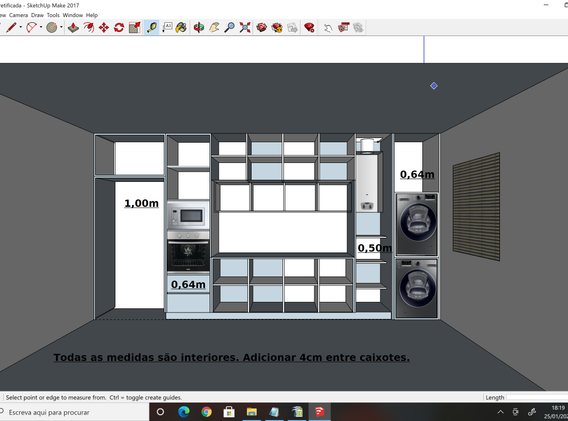Select the Orbit camera tool
This screenshot has height=421, width=568.
tap(199, 28)
